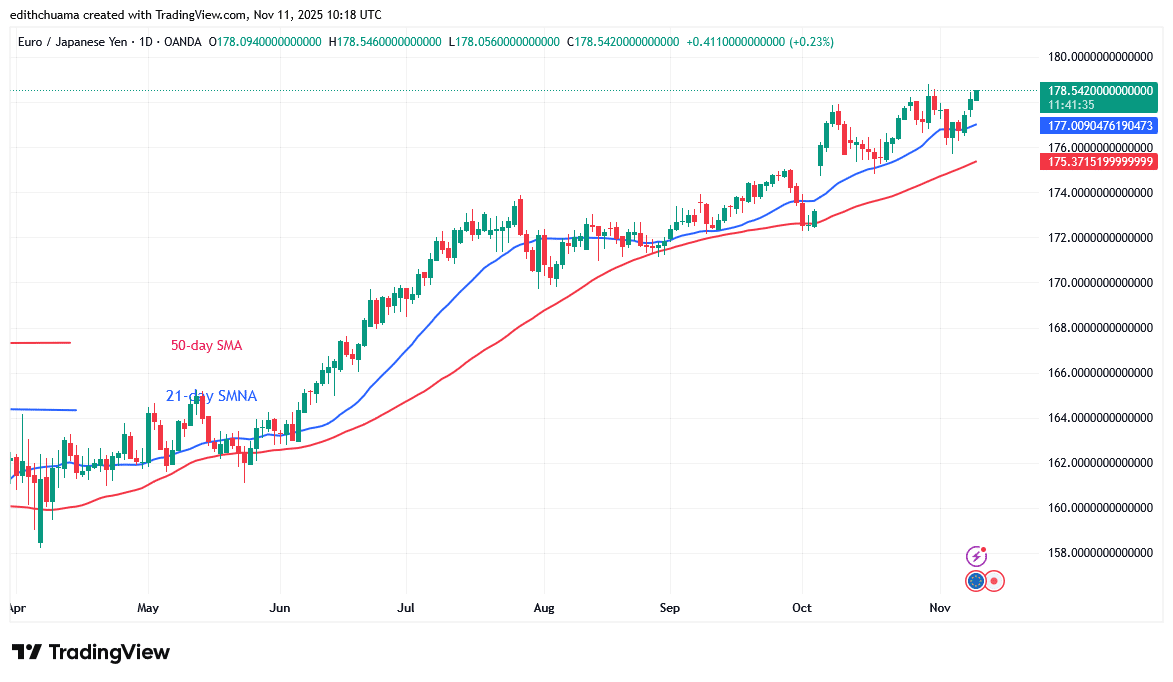Click the +0.23% change value in the header
The width and height of the screenshot is (1173, 682).
811,42
